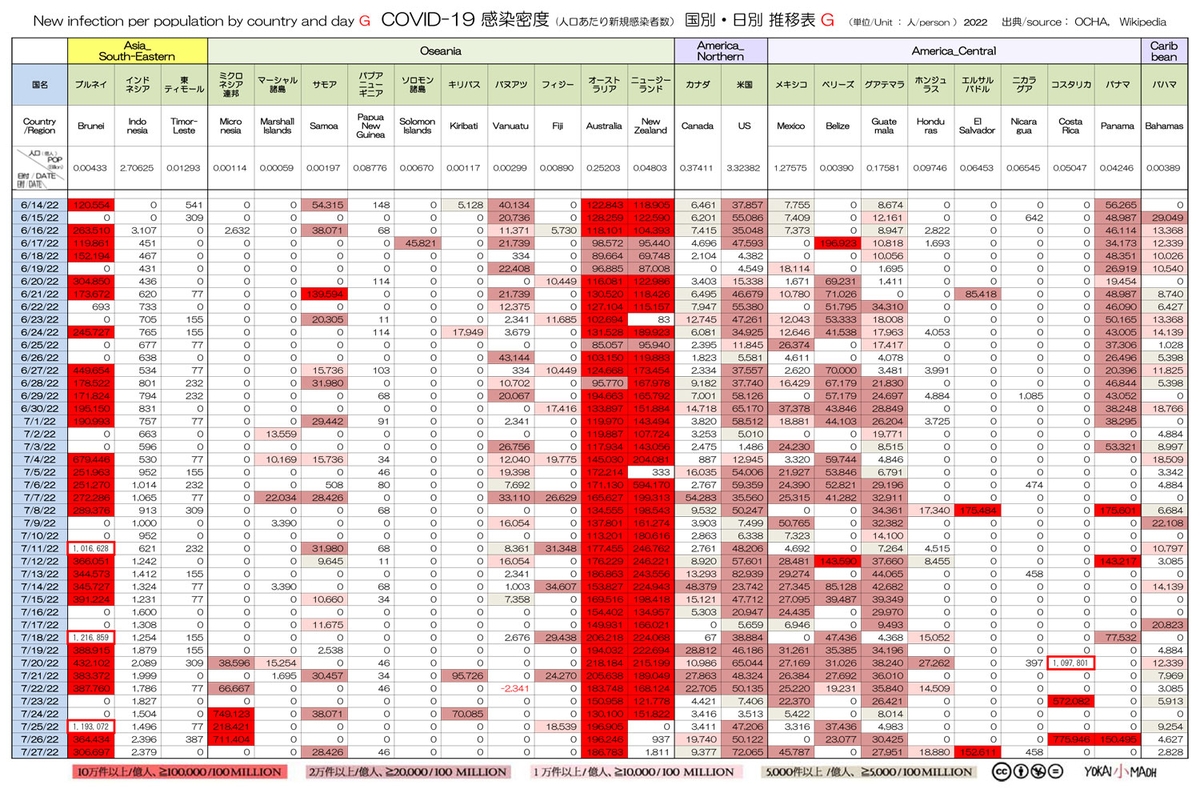Screen dimensions: 1200x789
Task: Click the 7/11/22 date row label
Action: click(40, 548)
